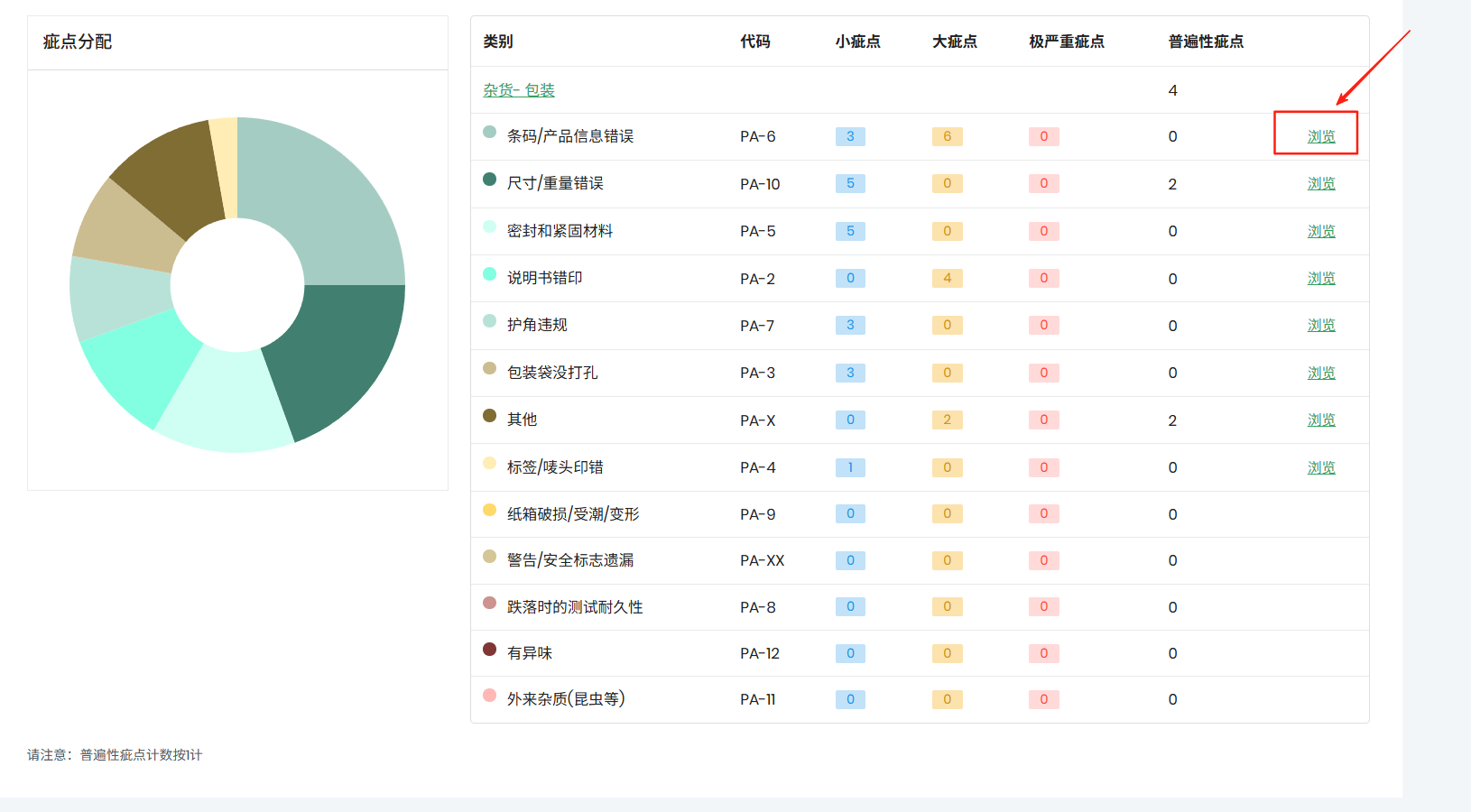Screen dimensions: 1471x812
Task: Click 浏览 for 标签/唛头印错 row
Action: click(x=1321, y=467)
